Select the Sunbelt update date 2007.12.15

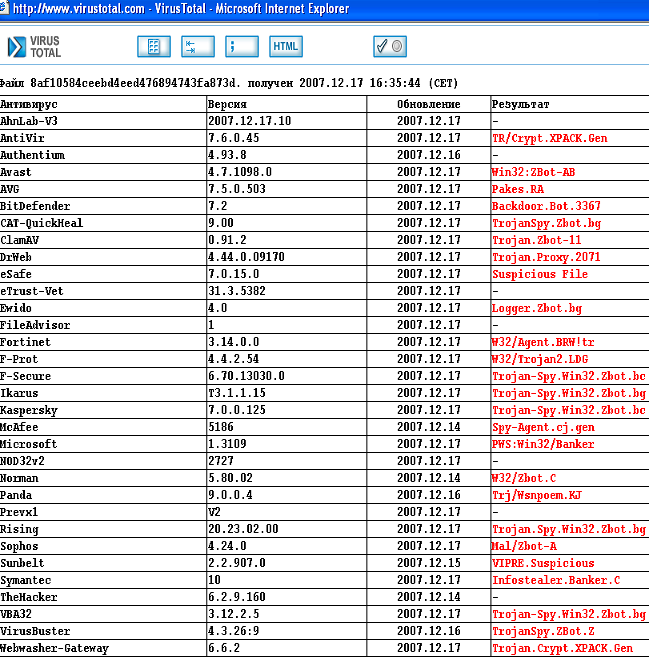click(429, 563)
